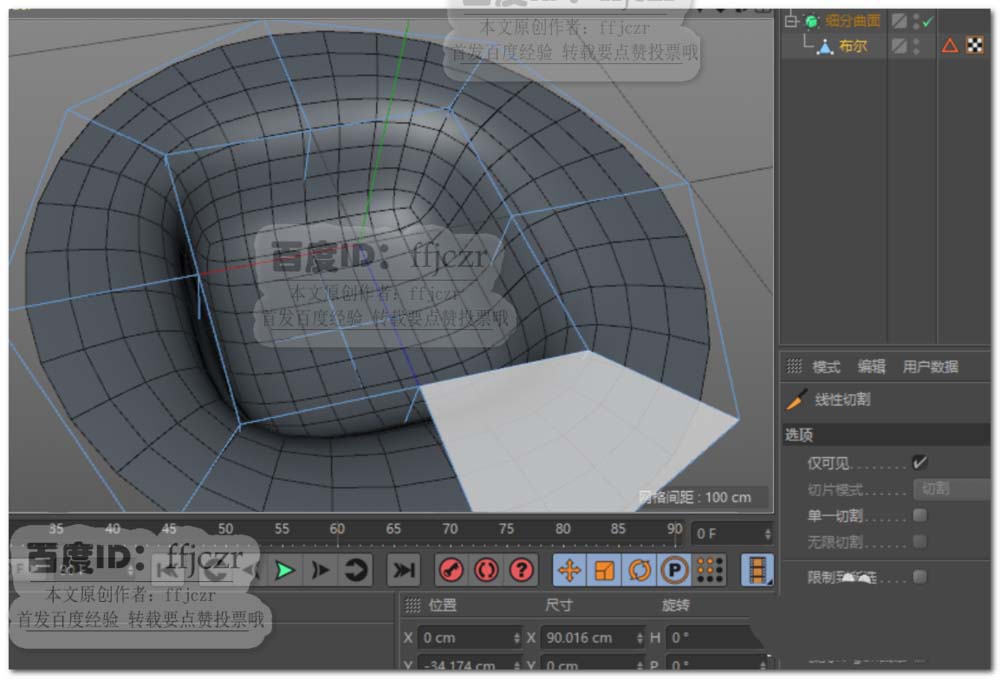This screenshot has width=1000, height=679.
Task: Toggle the parameter P key icon
Action: pos(674,570)
